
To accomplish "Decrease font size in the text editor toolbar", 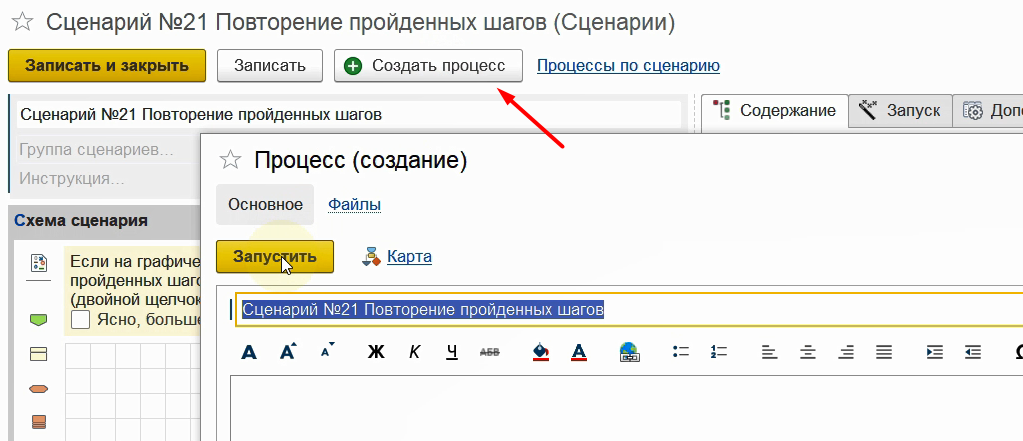I will (x=327, y=350).
